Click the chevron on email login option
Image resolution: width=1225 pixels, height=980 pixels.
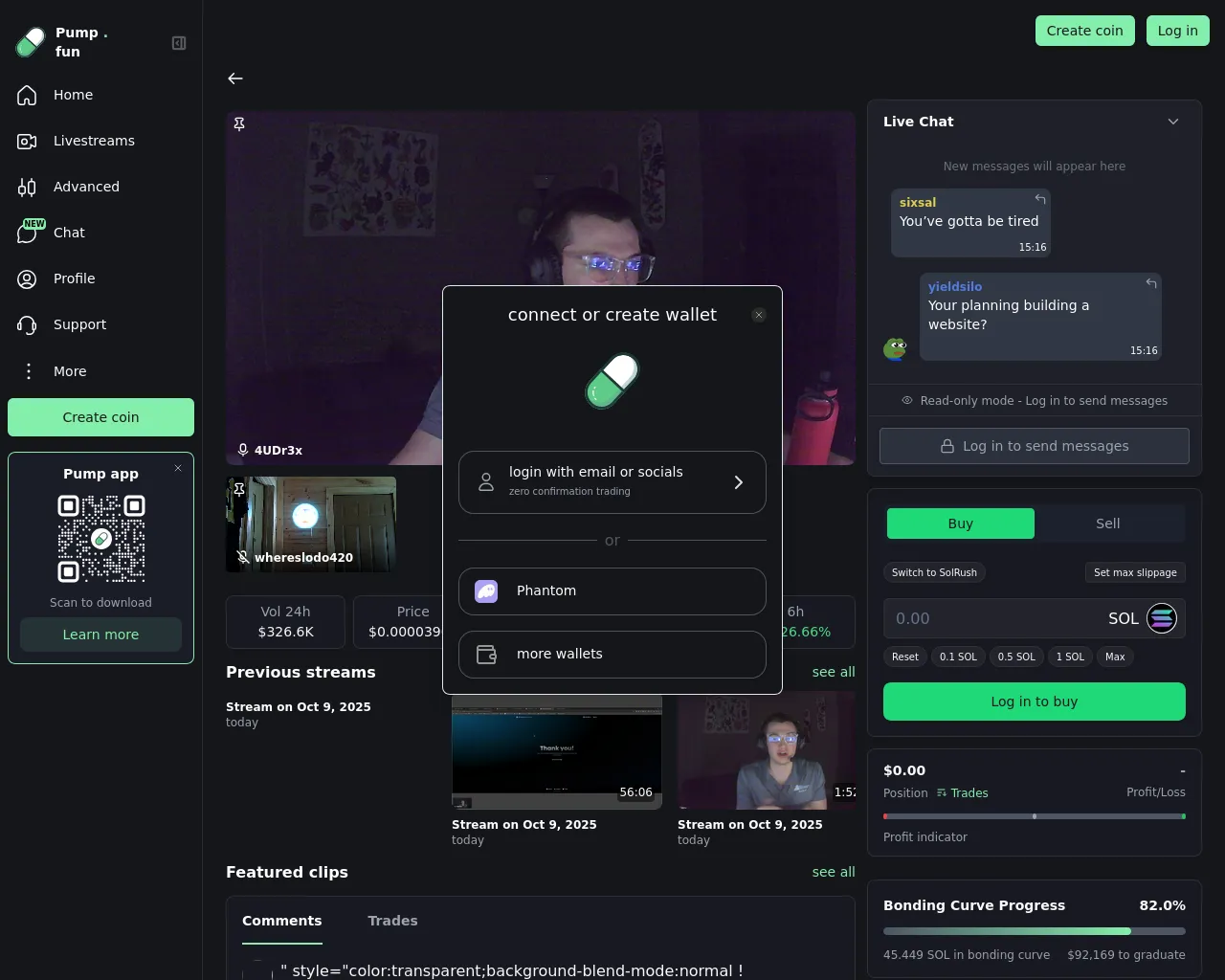click(x=738, y=482)
